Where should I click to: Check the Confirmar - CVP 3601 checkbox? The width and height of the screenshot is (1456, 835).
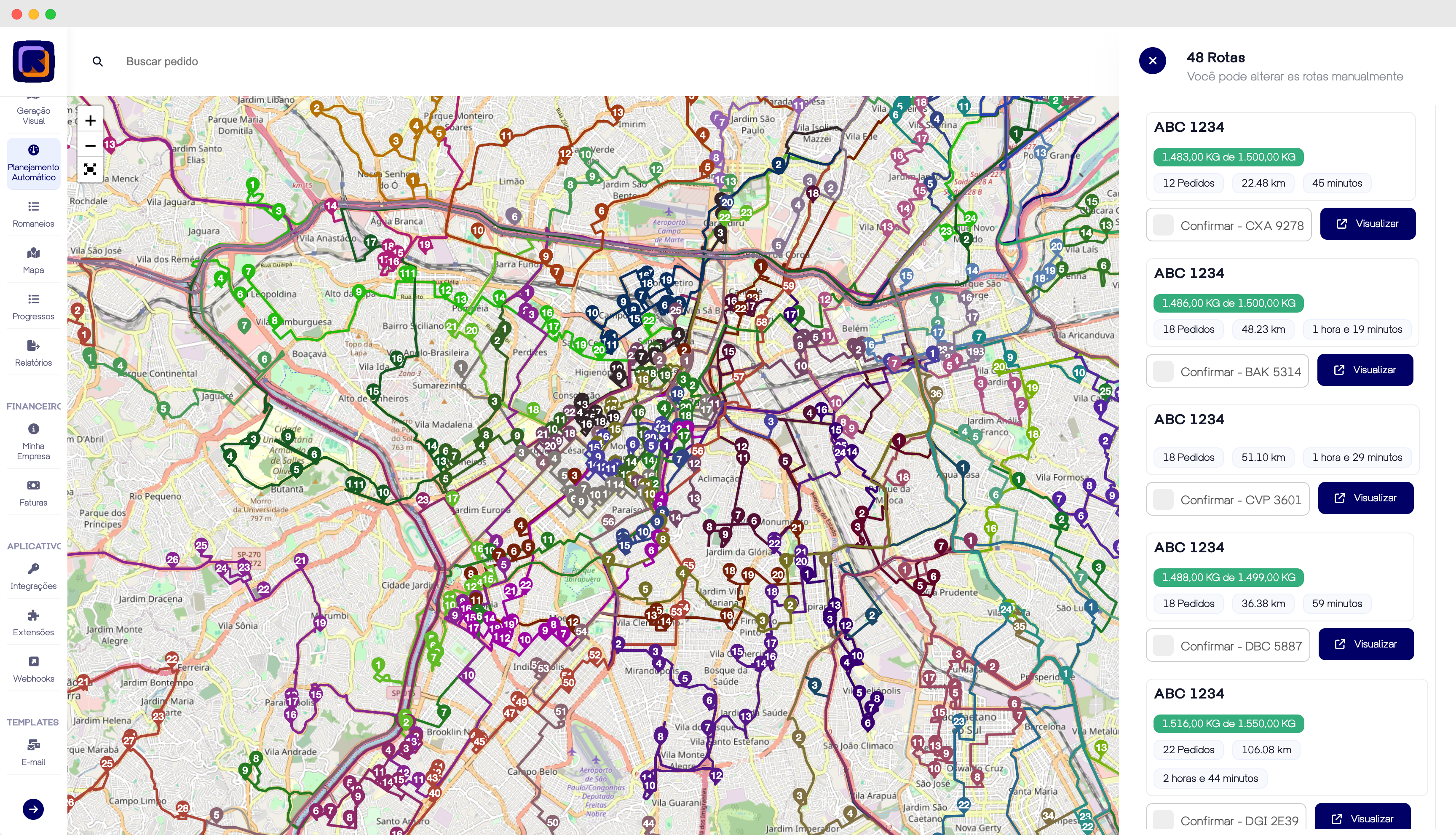1164,499
